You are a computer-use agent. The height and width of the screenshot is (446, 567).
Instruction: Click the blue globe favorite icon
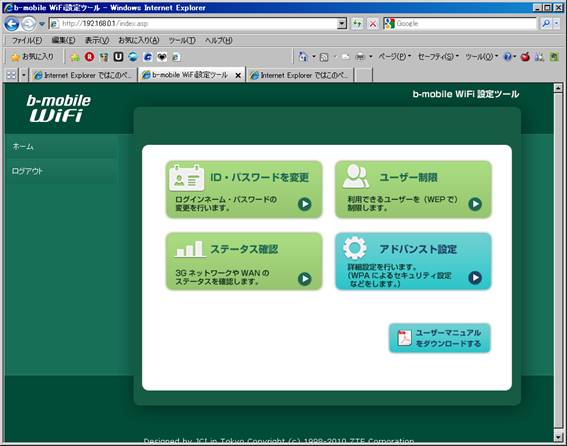click(x=133, y=57)
